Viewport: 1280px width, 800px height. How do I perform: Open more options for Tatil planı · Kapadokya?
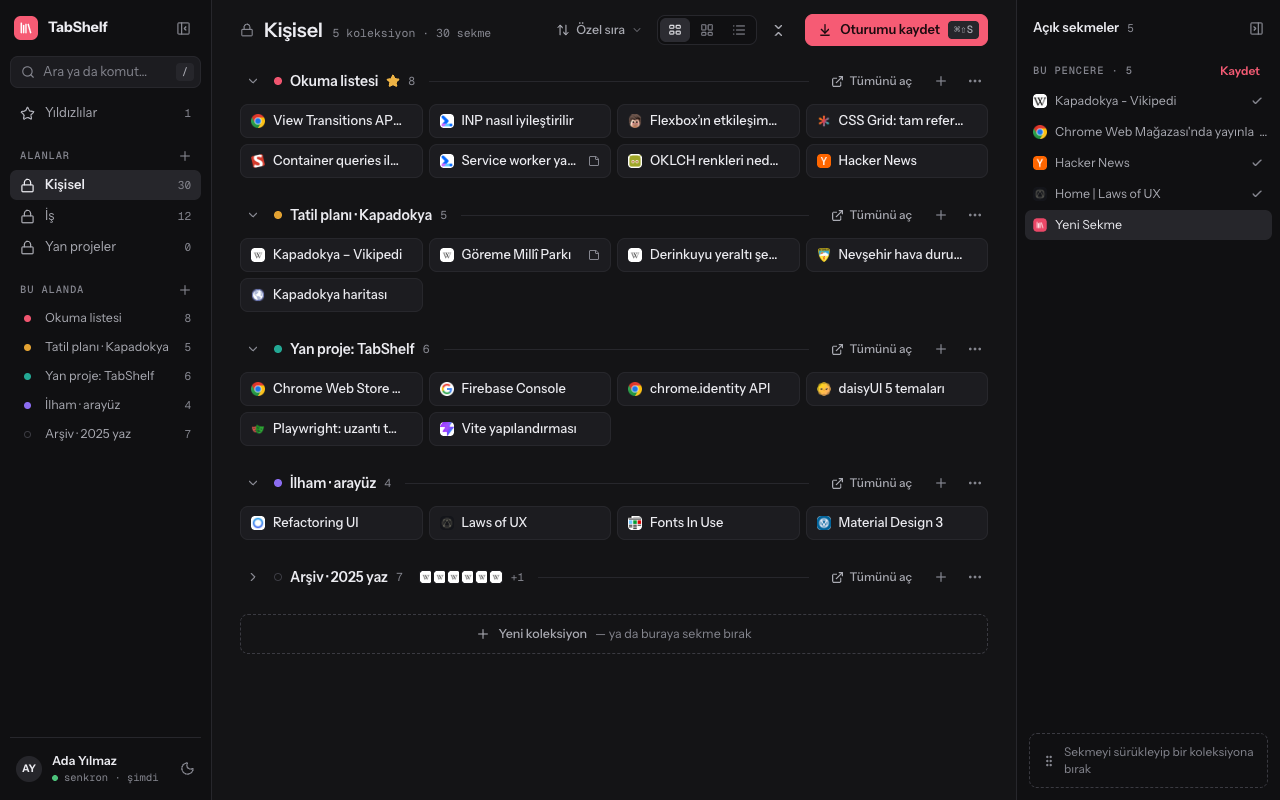point(975,215)
